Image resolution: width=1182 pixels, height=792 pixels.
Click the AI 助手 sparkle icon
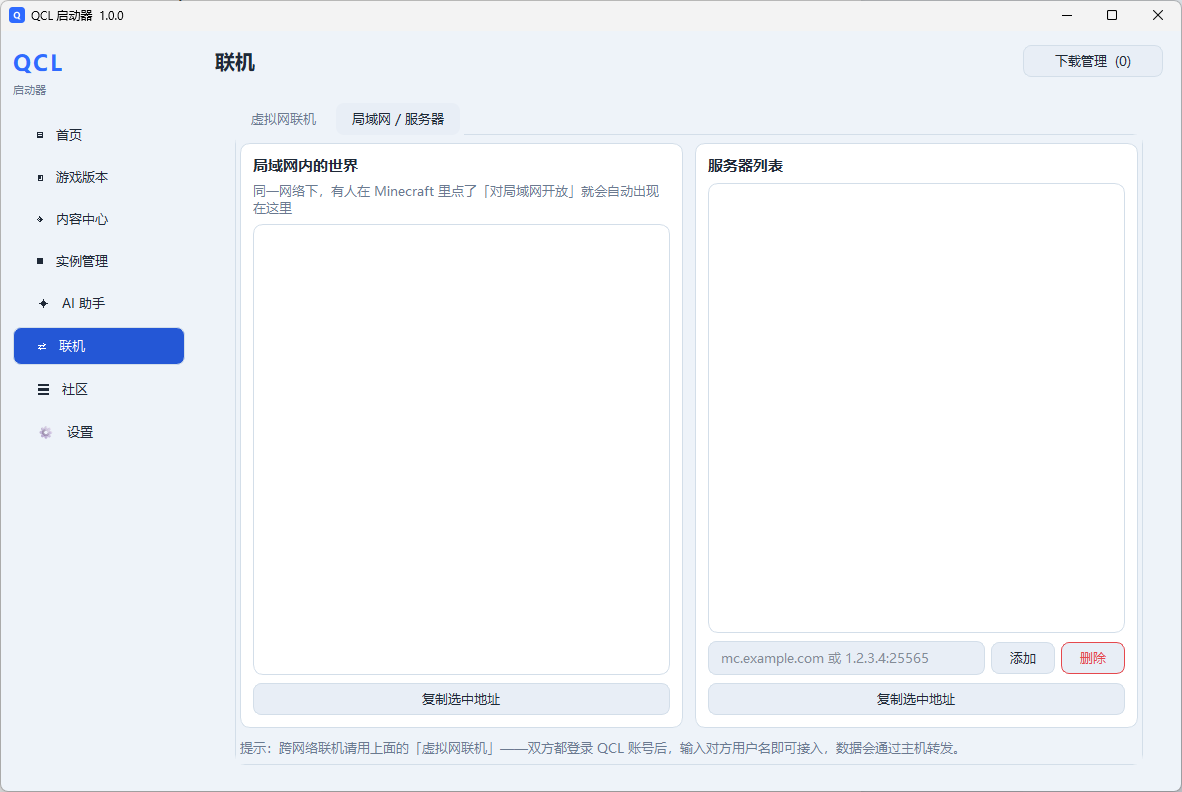pos(43,303)
